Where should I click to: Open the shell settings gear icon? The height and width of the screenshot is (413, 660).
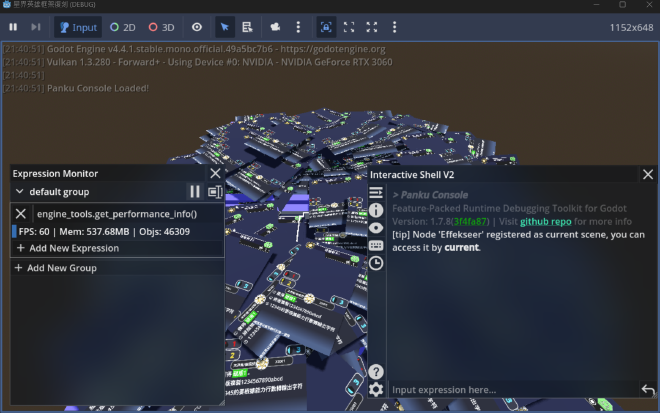pos(376,389)
